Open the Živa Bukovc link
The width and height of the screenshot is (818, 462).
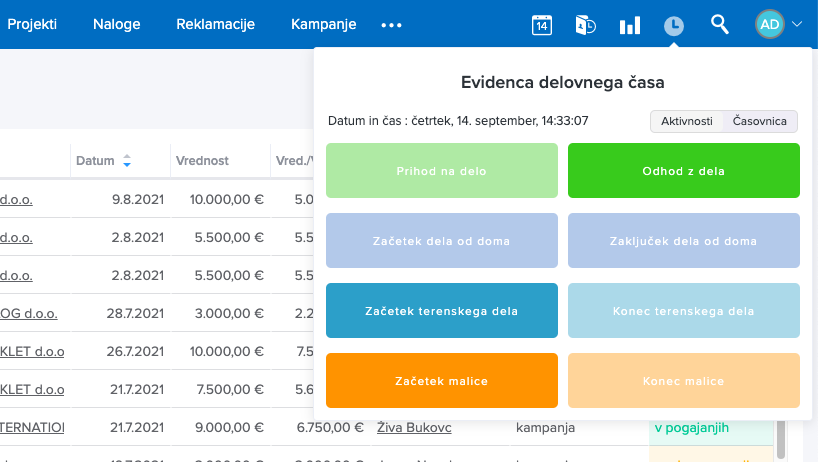414,428
